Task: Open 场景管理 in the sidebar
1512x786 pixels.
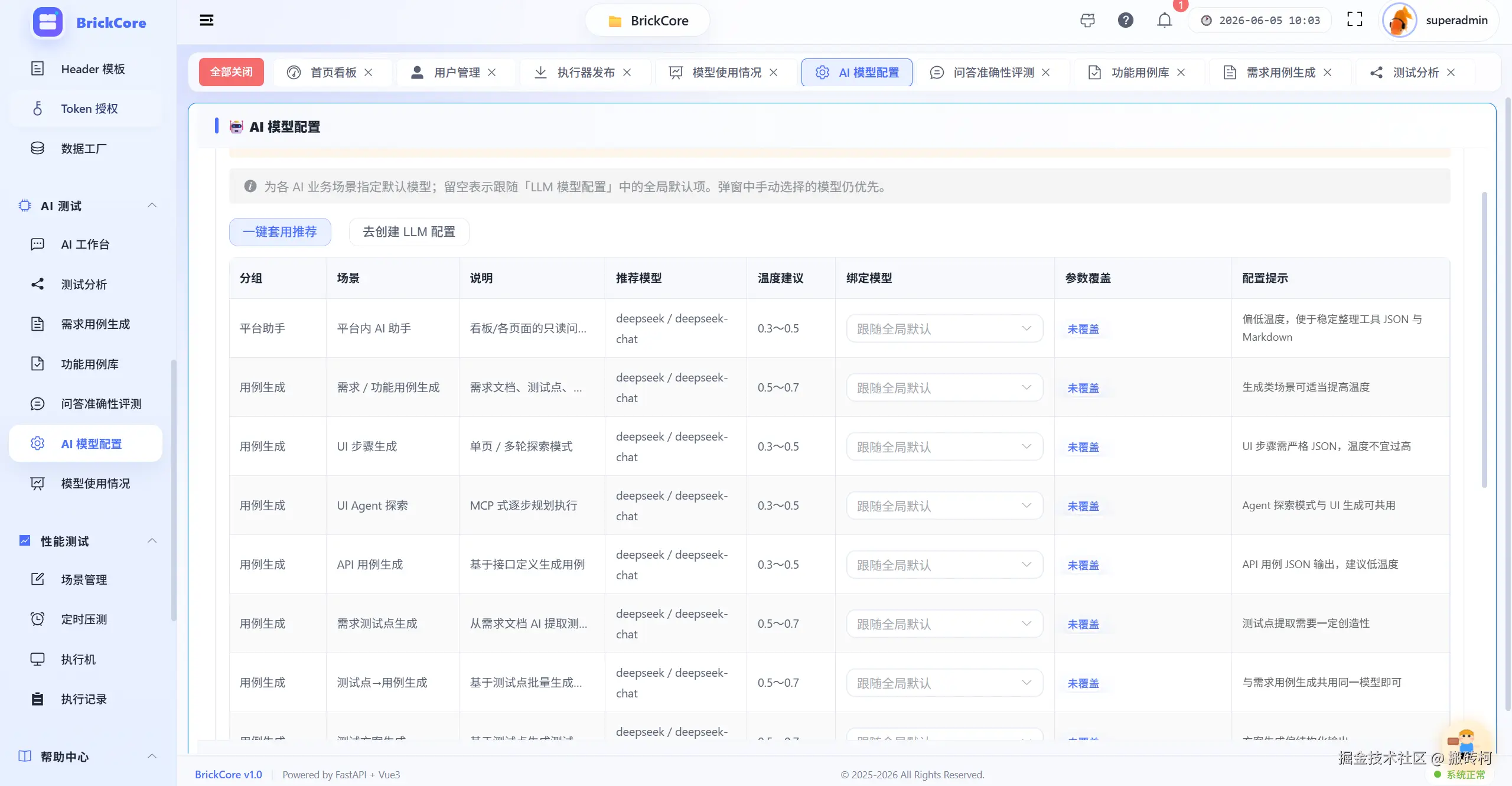Action: (x=86, y=579)
